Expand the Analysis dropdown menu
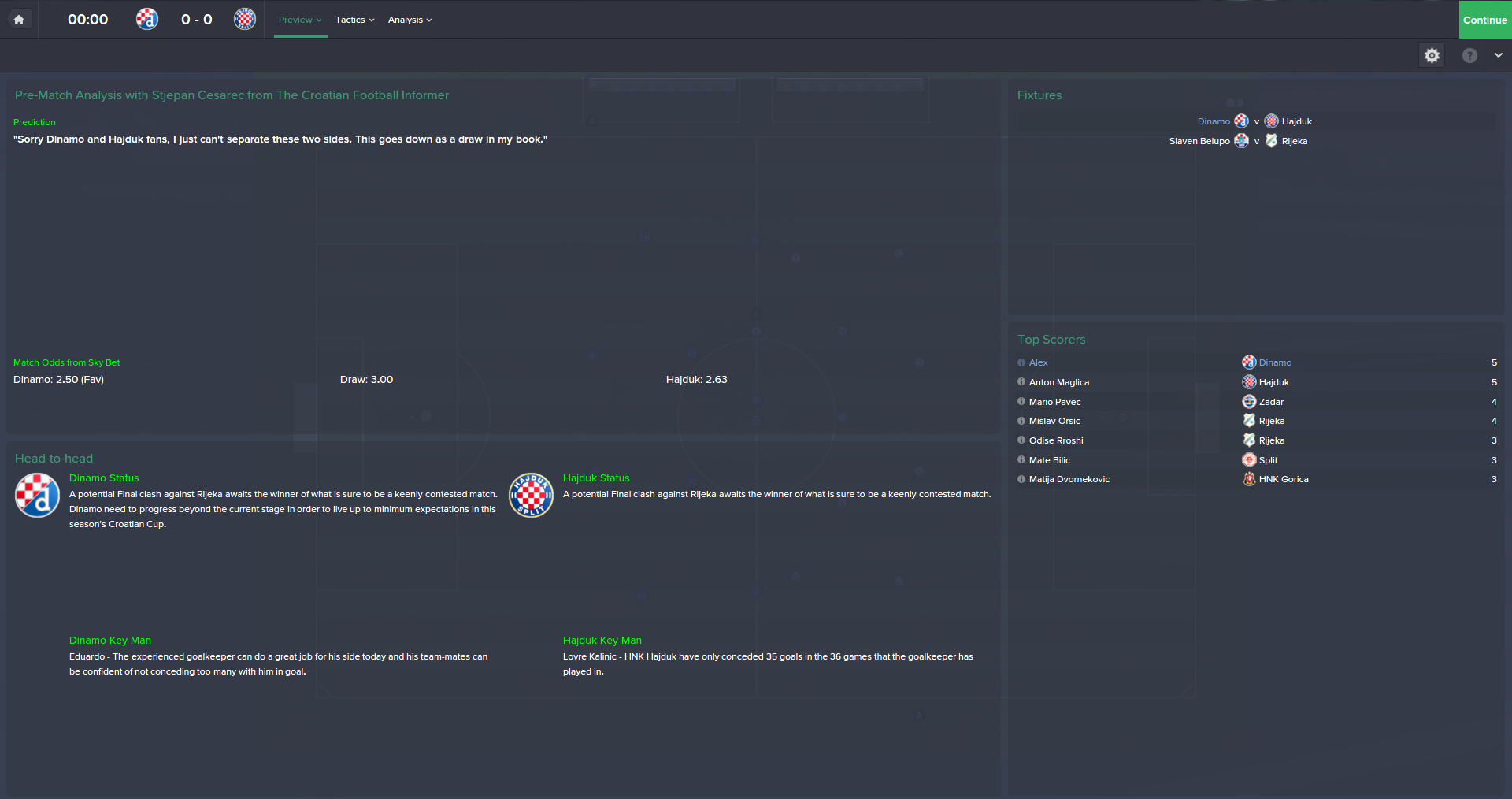Image resolution: width=1512 pixels, height=799 pixels. pyautogui.click(x=410, y=20)
